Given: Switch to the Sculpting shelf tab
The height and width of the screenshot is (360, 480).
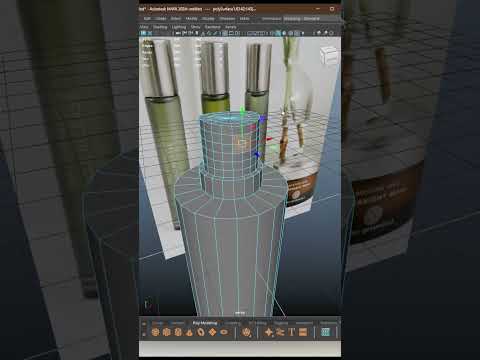Looking at the screenshot, I should point(233,323).
